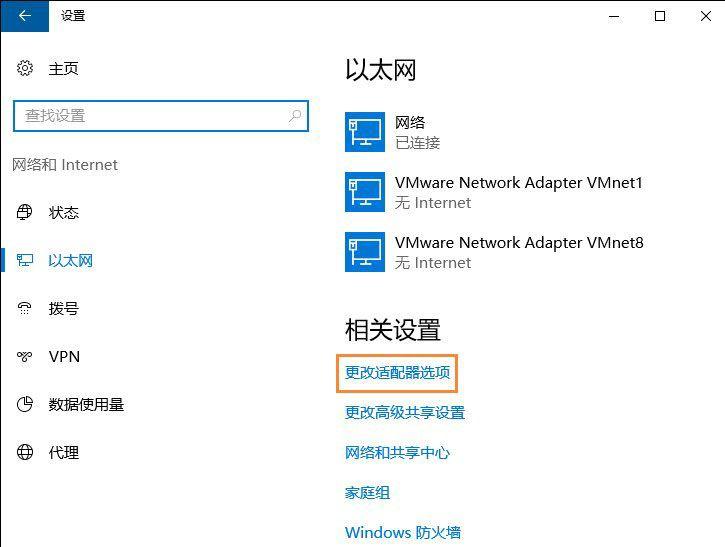725x547 pixels.
Task: Click the 代理 globe icon
Action: pos(25,453)
